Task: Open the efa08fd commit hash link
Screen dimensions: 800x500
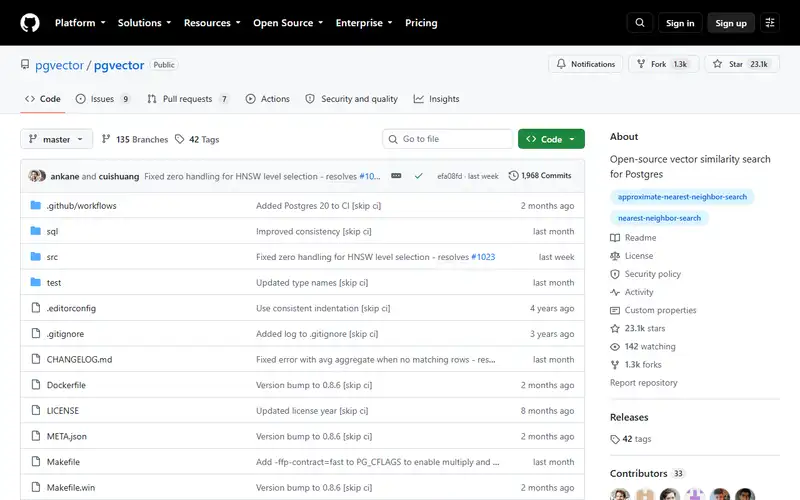Action: tap(449, 176)
